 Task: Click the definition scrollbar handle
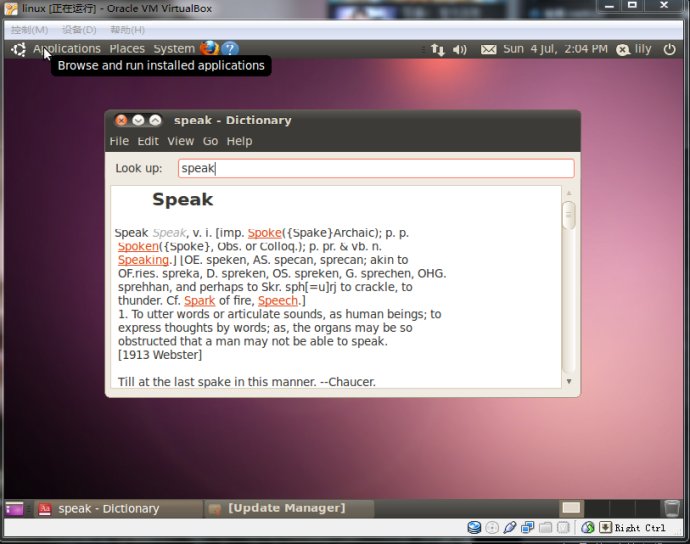pos(569,215)
